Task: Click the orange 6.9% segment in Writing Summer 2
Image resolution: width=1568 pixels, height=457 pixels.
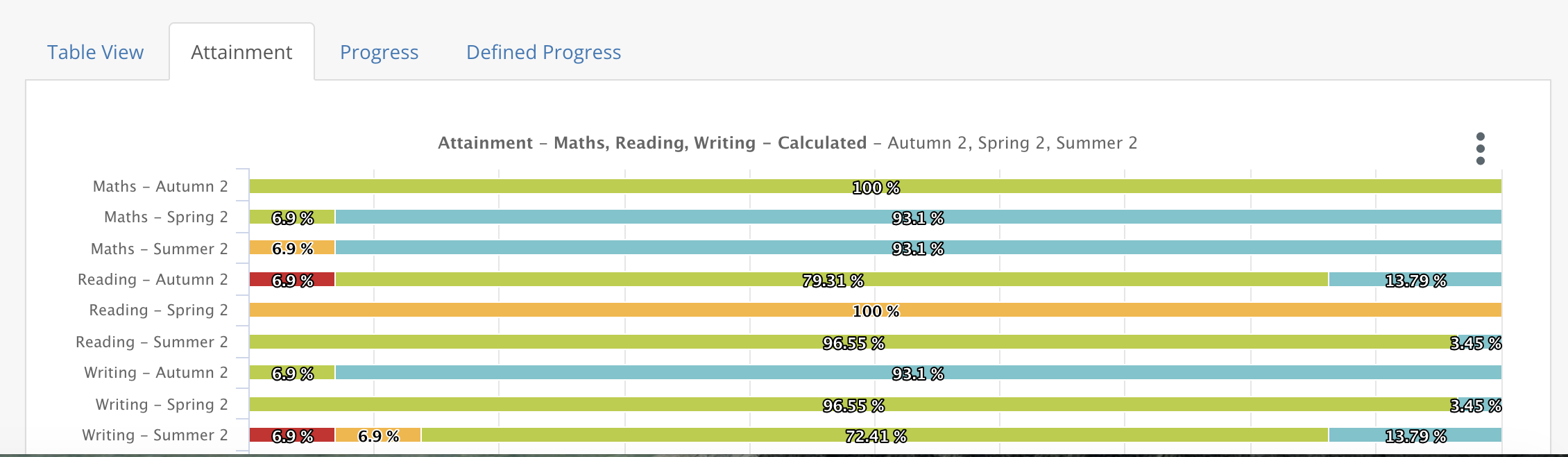Action: coord(378,435)
